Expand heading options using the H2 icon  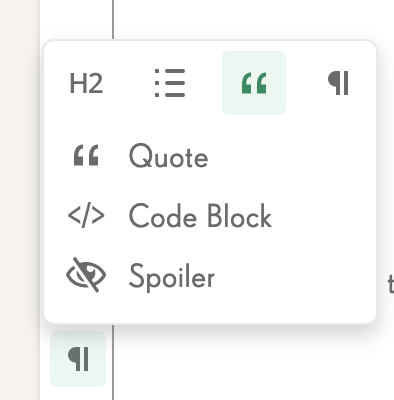tap(86, 84)
